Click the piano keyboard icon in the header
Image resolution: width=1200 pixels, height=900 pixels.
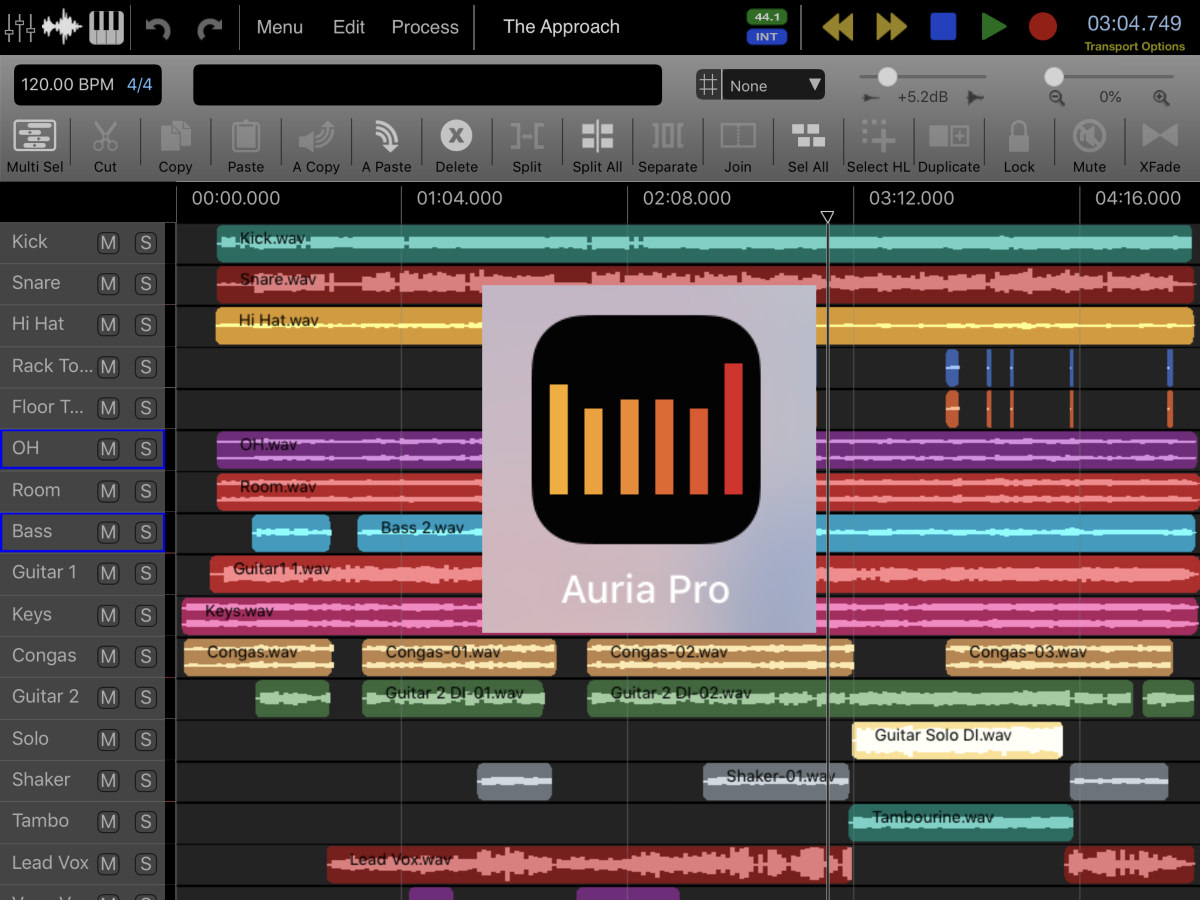pos(106,27)
